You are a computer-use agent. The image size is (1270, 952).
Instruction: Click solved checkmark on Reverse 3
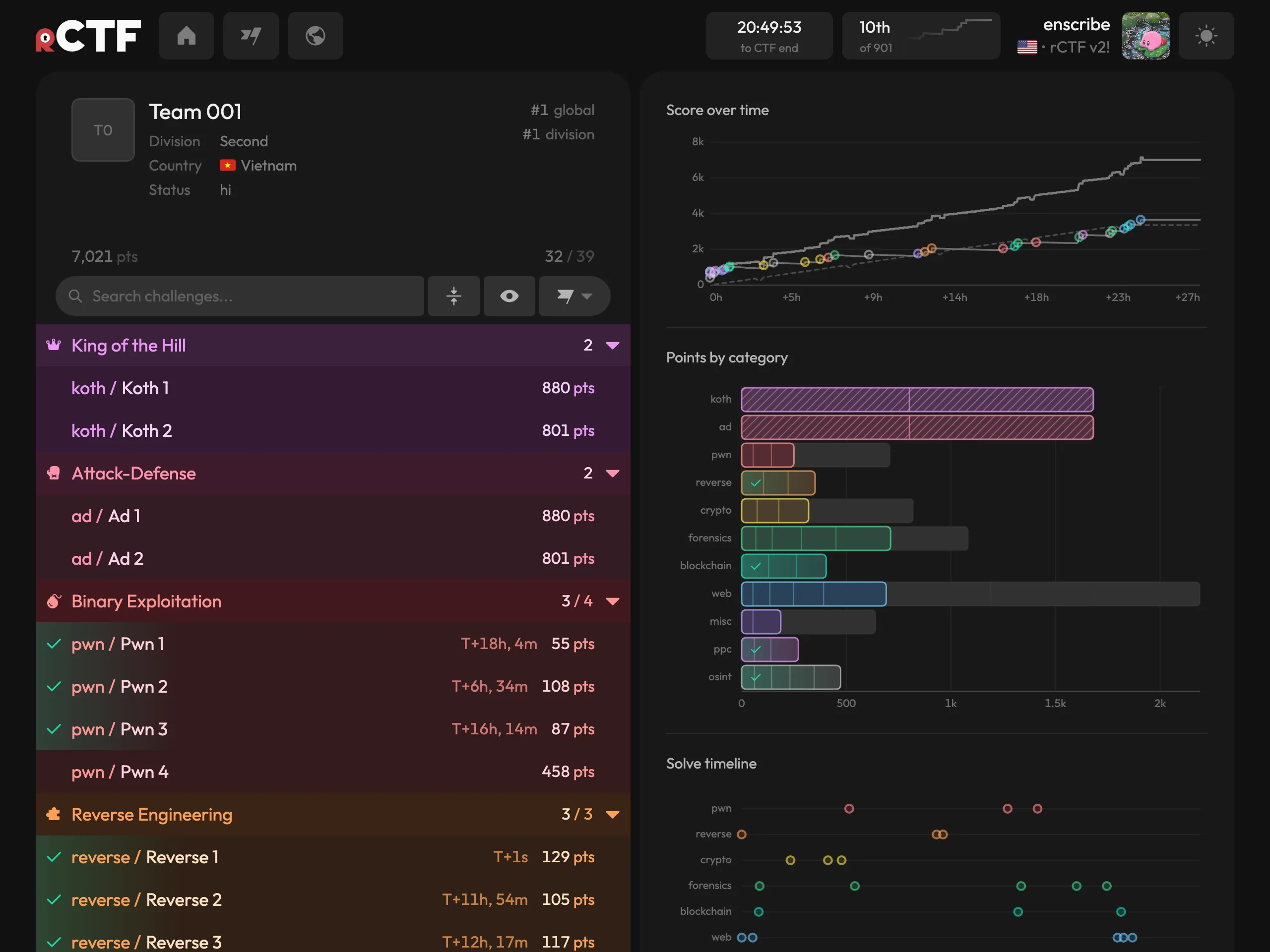(x=54, y=942)
